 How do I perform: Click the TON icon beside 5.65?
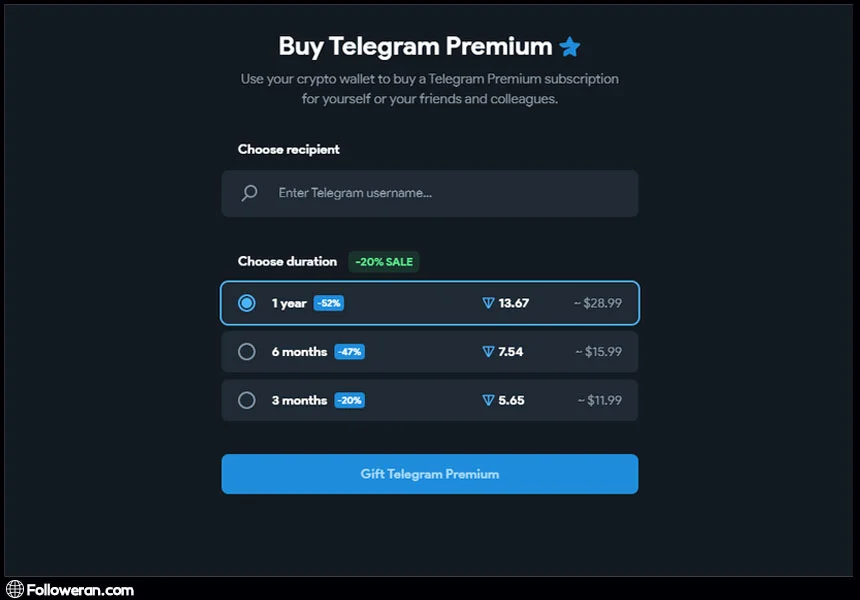[488, 400]
